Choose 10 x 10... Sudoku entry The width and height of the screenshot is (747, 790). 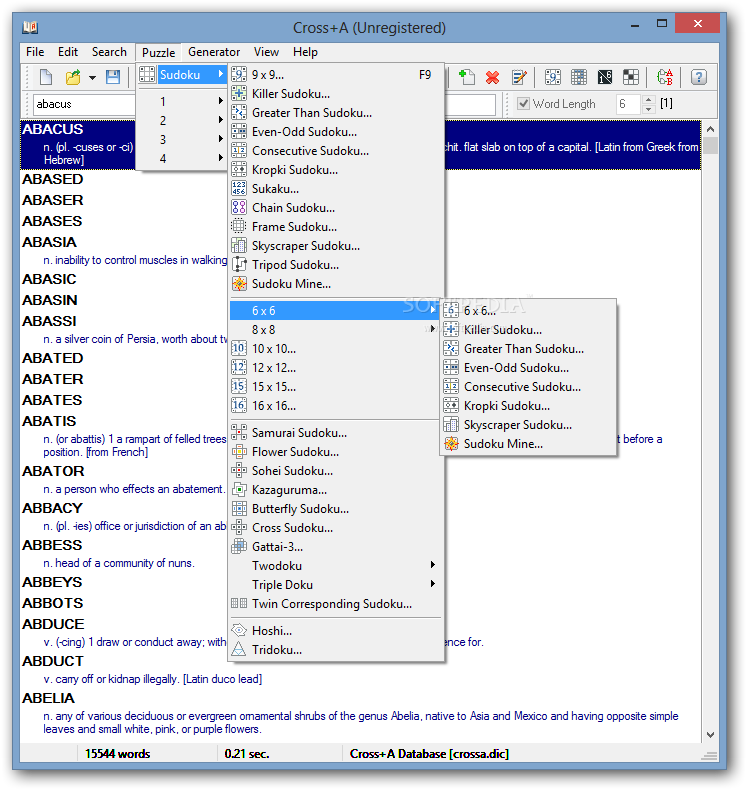(x=336, y=349)
